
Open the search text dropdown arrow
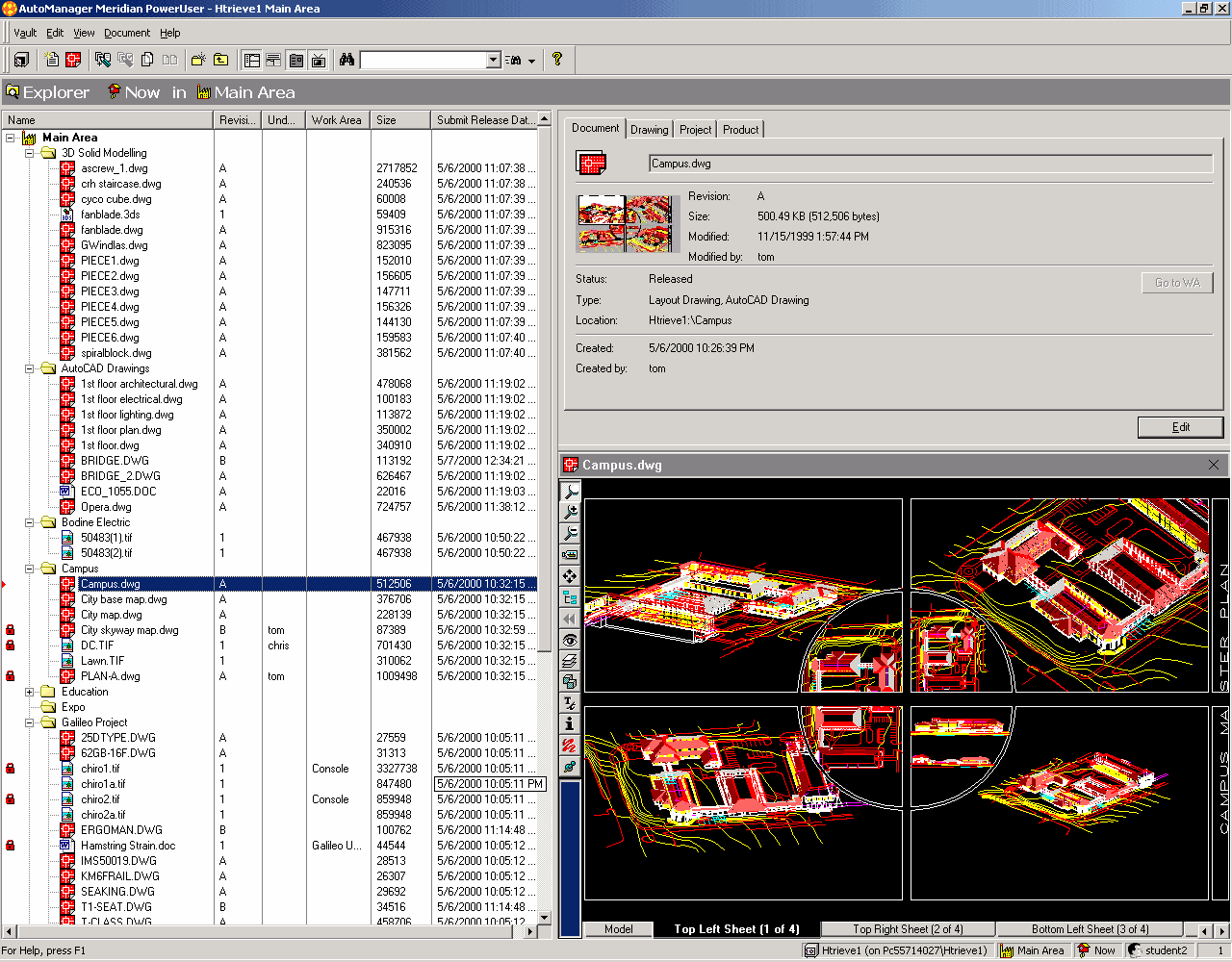point(494,60)
